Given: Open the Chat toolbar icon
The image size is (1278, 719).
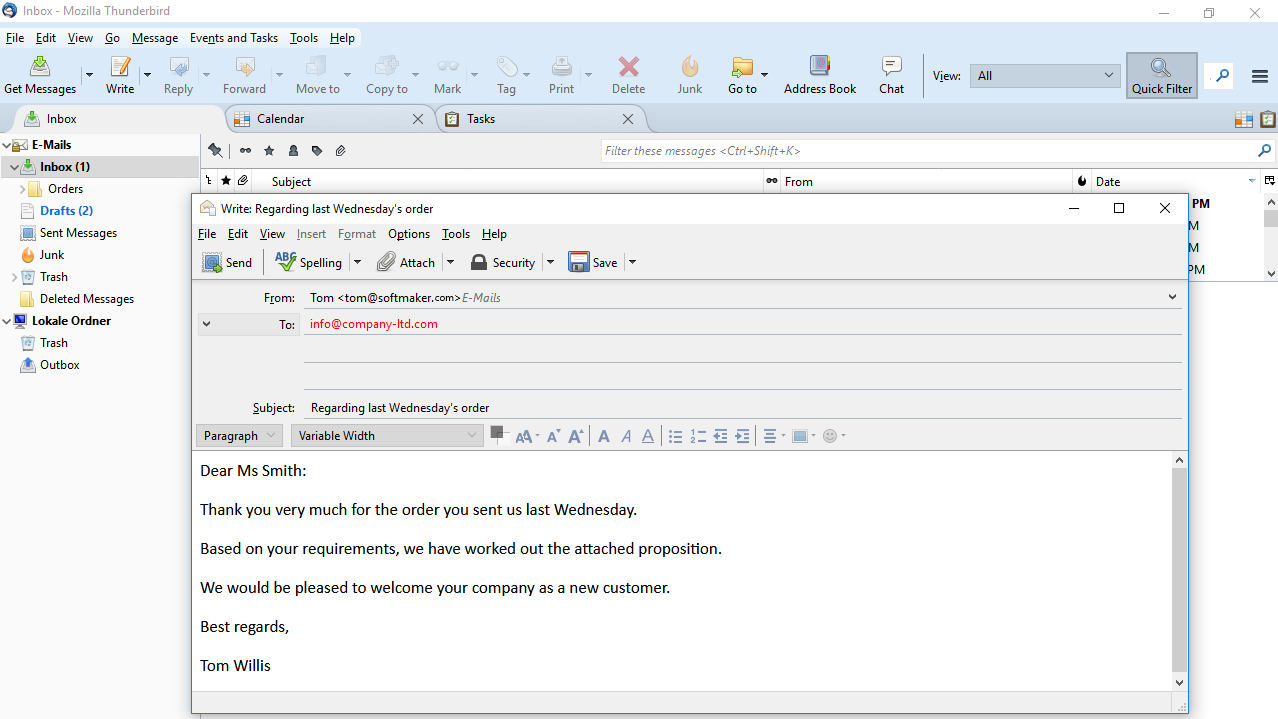Looking at the screenshot, I should (891, 66).
